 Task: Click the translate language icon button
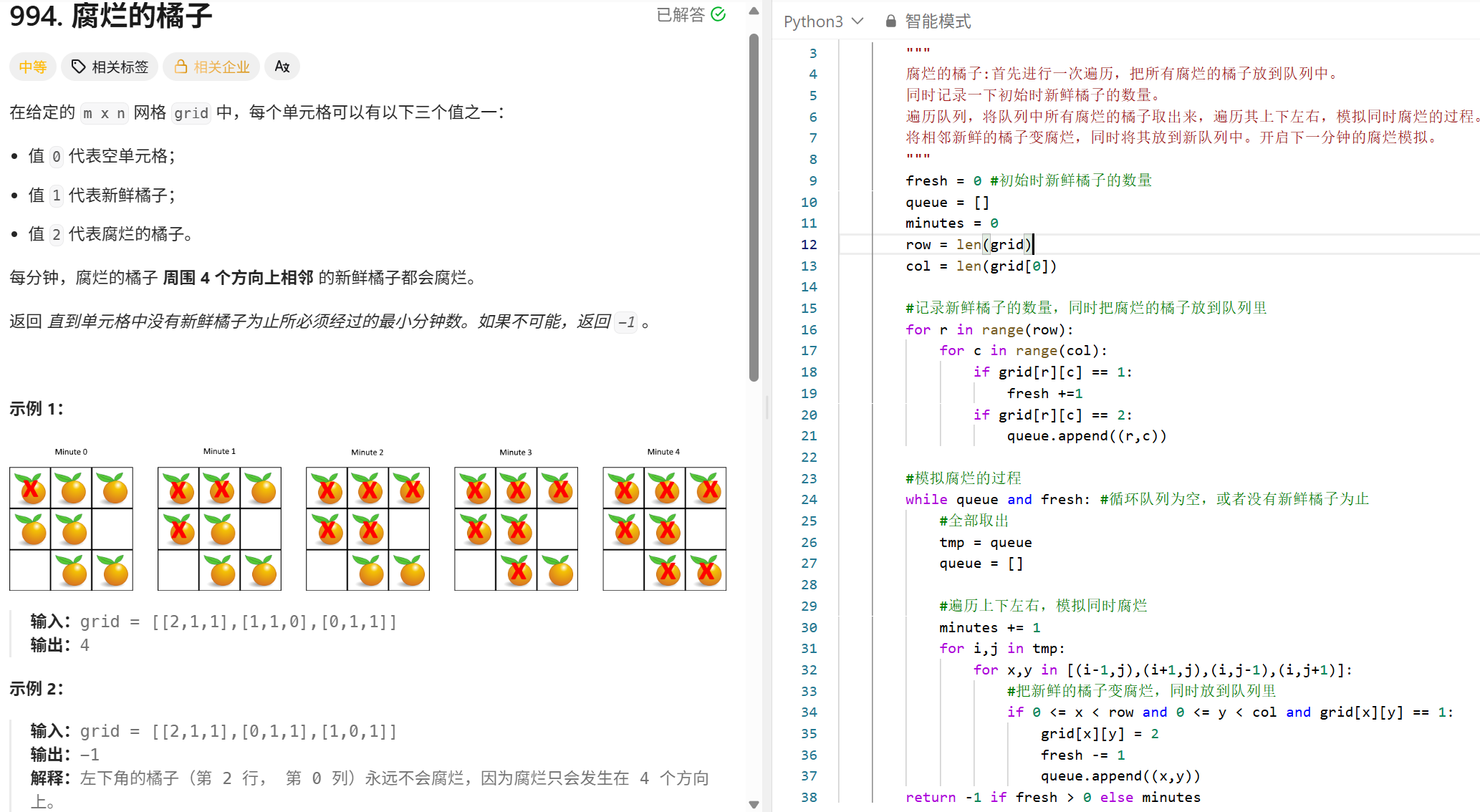pos(282,67)
